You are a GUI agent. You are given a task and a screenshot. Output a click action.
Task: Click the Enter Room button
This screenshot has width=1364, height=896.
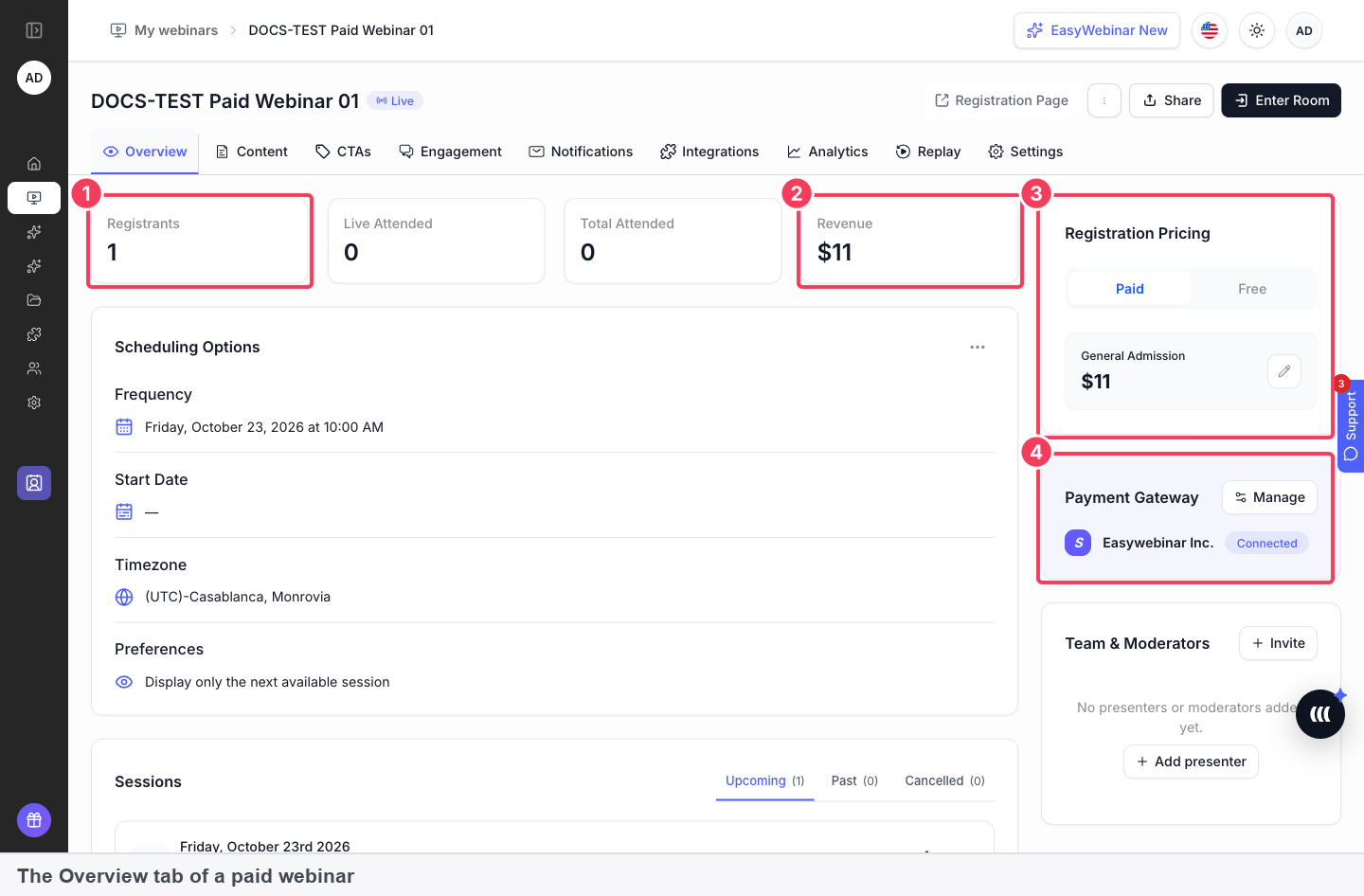coord(1281,100)
